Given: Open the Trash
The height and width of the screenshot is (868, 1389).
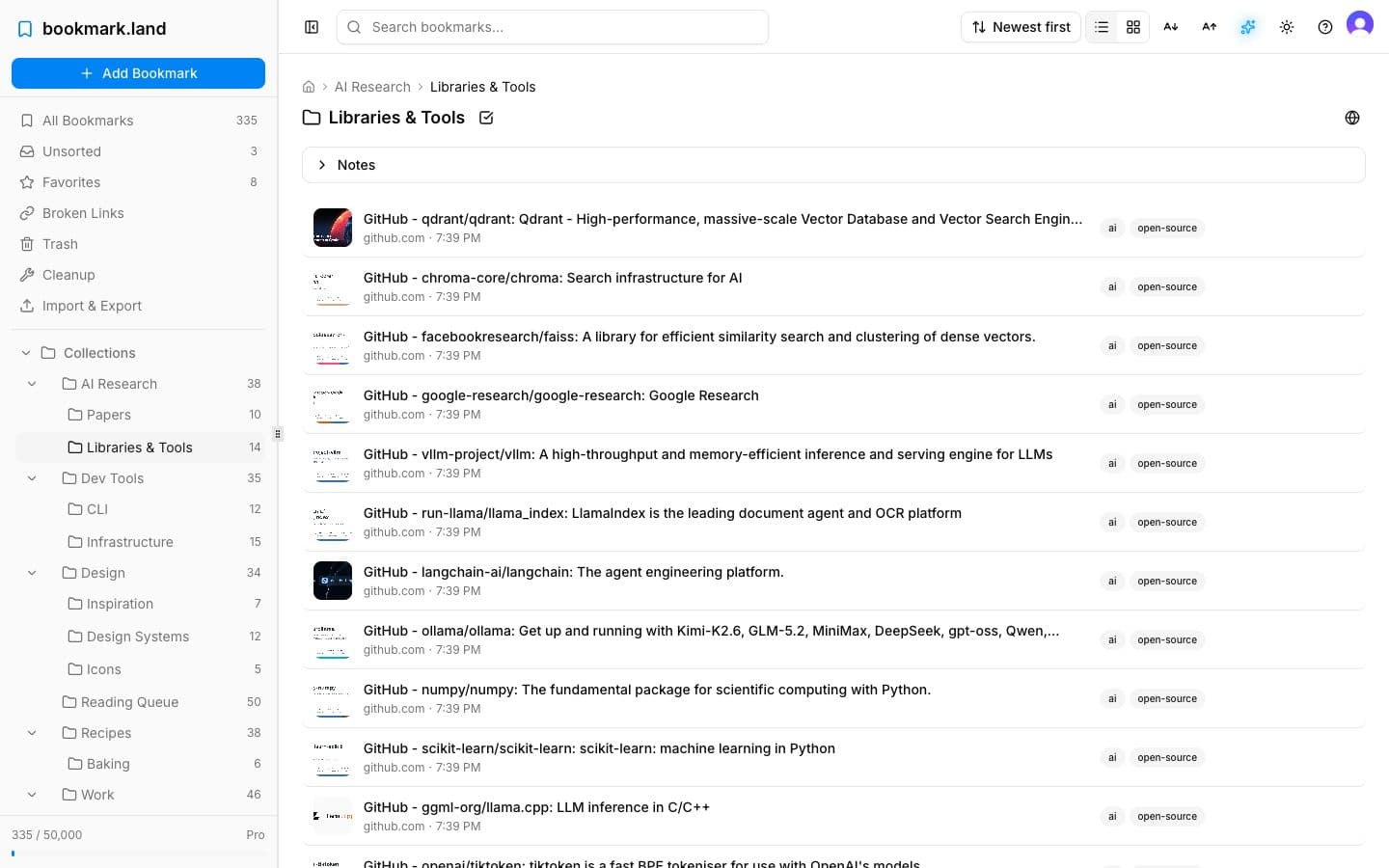Looking at the screenshot, I should [138, 244].
